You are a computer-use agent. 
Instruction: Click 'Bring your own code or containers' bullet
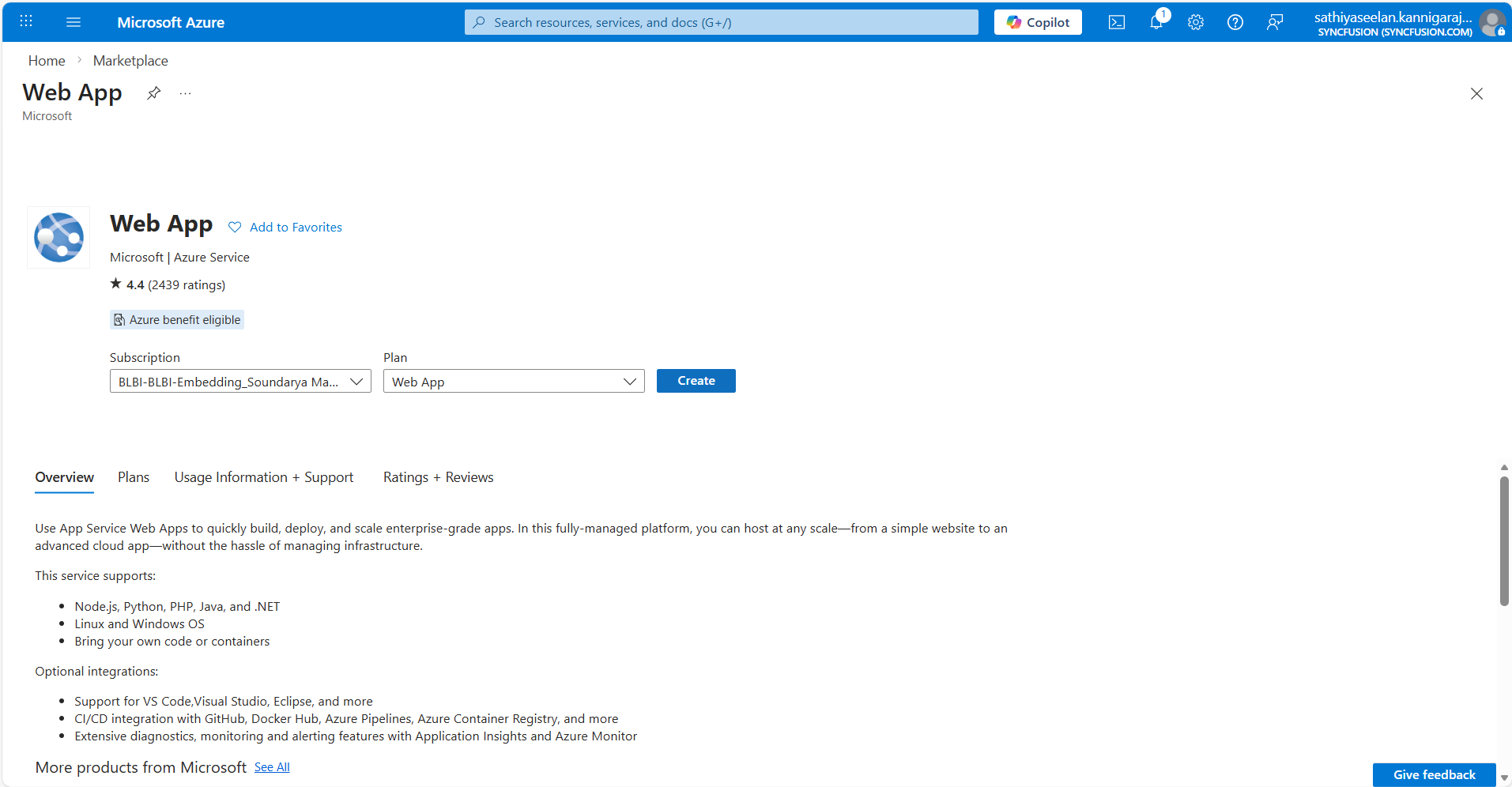[172, 642]
